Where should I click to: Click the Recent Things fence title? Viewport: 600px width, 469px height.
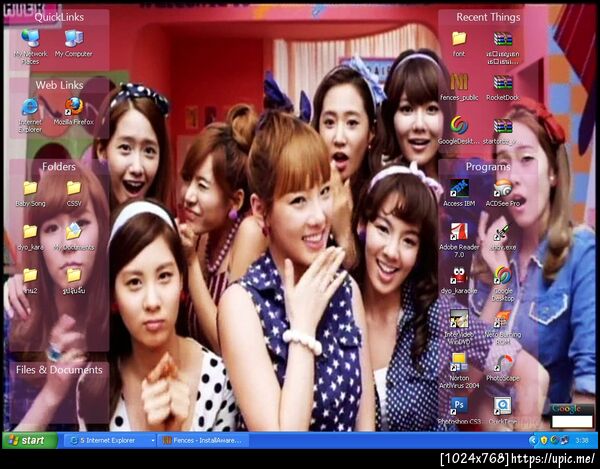click(488, 17)
